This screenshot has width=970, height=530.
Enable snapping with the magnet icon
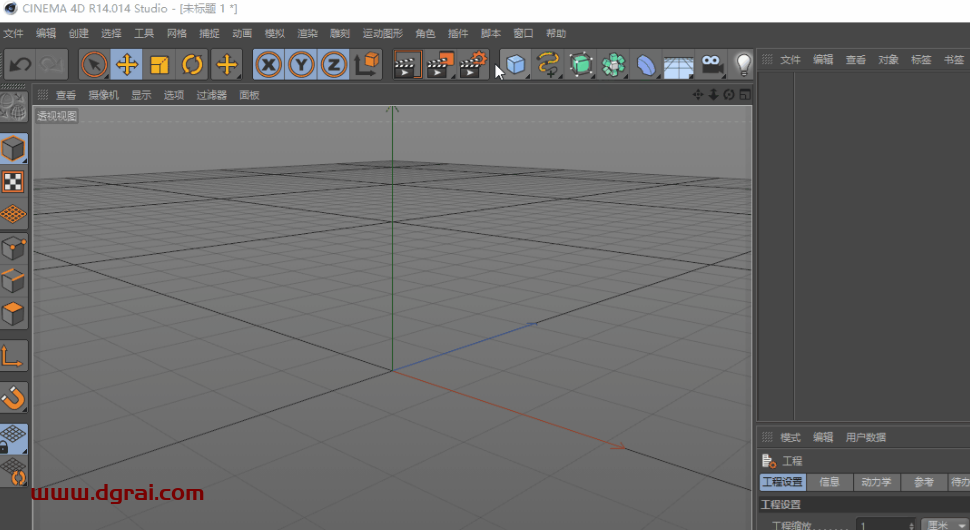point(14,398)
